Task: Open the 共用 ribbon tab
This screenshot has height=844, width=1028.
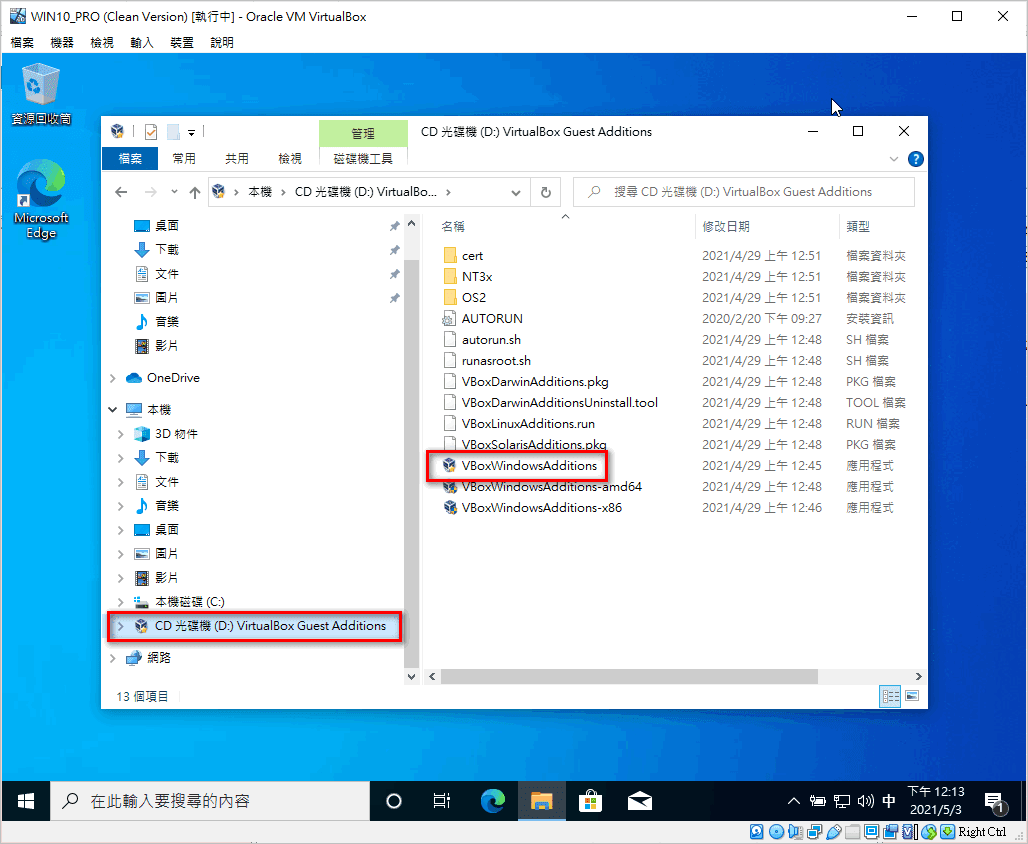Action: click(x=237, y=159)
